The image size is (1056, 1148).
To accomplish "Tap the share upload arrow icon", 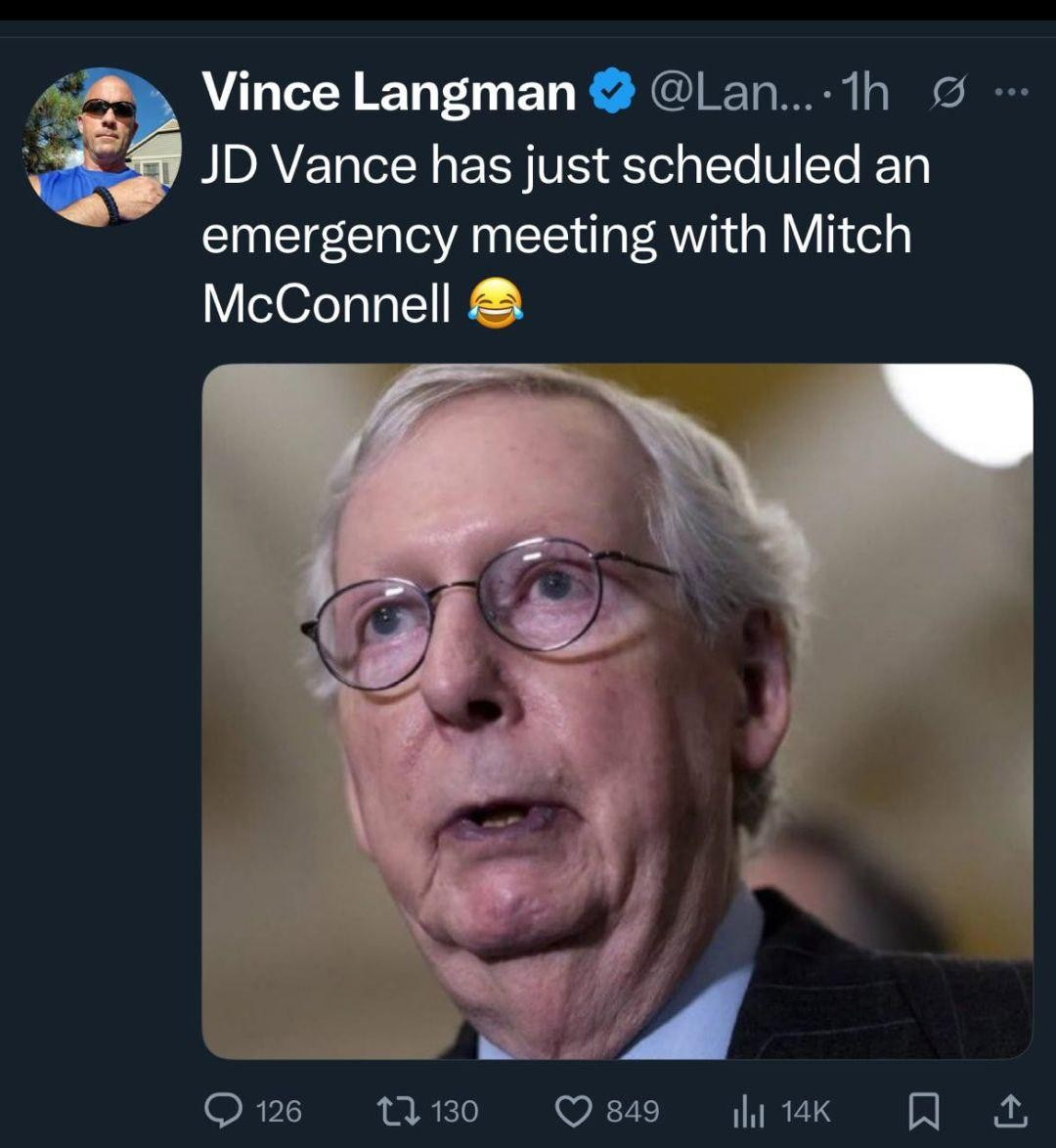I will (1010, 1111).
